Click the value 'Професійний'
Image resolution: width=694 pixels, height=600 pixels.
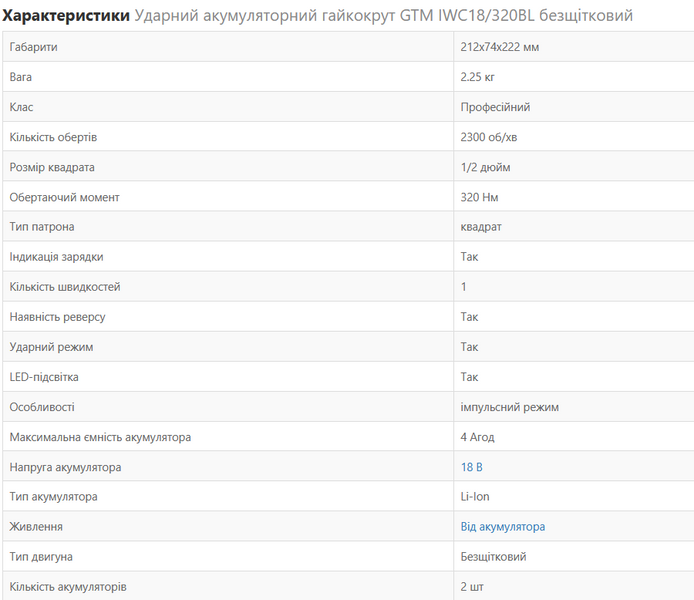pos(495,107)
